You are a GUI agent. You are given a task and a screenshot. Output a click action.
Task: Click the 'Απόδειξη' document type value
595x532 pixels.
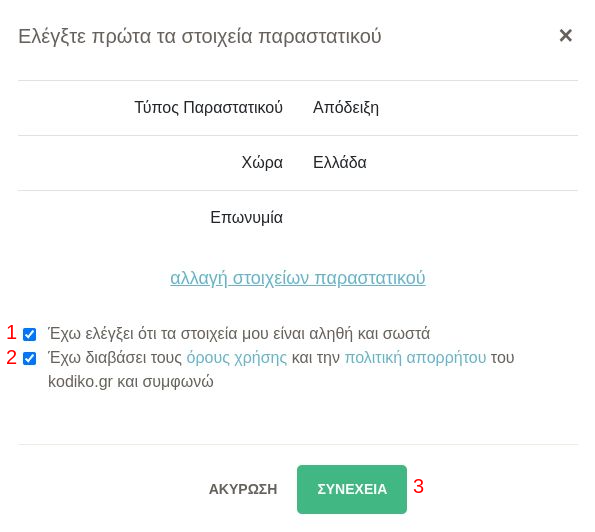click(346, 107)
